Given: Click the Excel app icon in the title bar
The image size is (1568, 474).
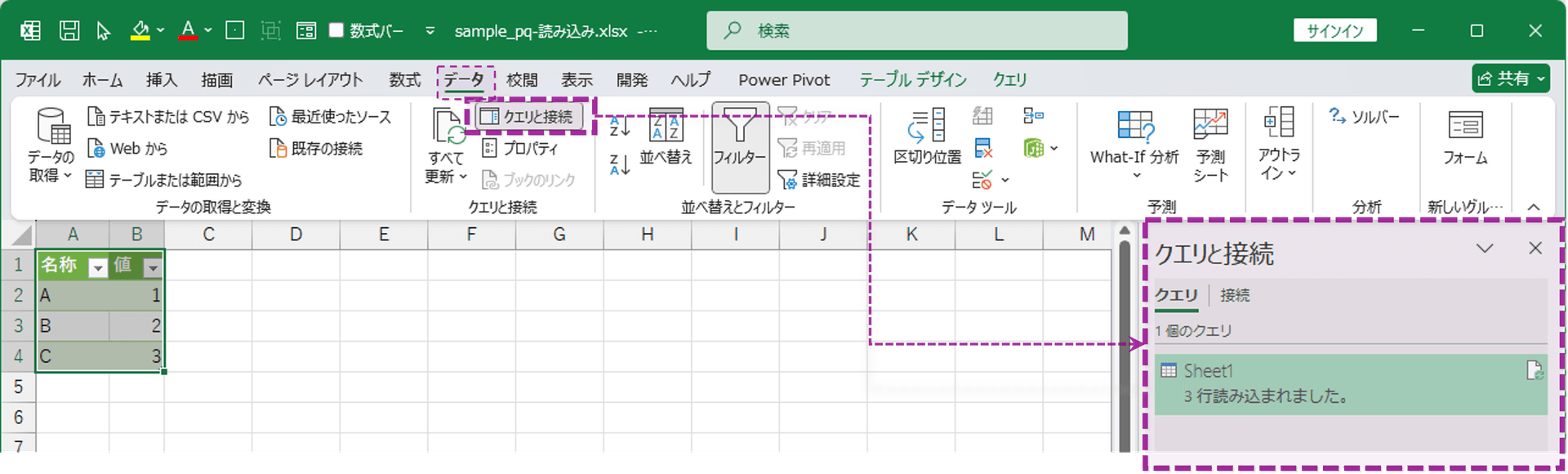Looking at the screenshot, I should click(31, 31).
